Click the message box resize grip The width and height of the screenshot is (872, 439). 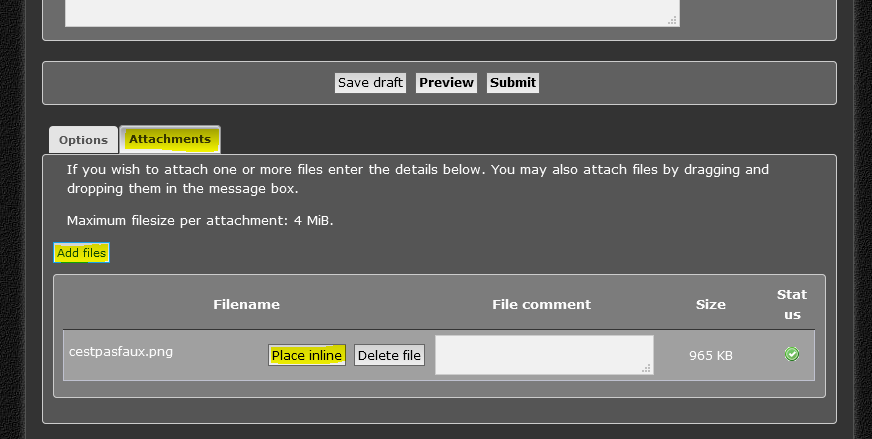673,20
